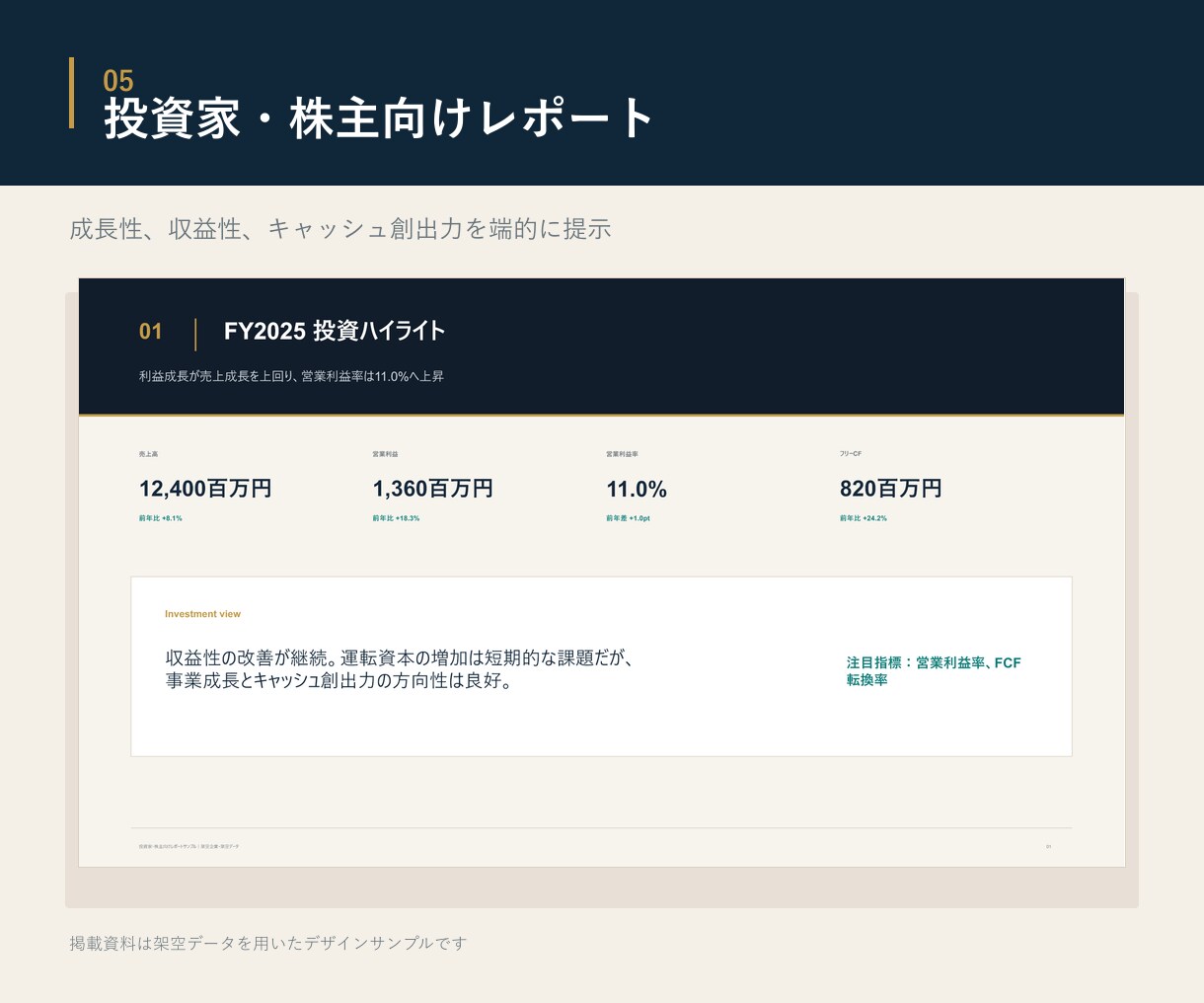This screenshot has height=1003, width=1204.
Task: Click the small page number in the slide footer
Action: (1049, 846)
